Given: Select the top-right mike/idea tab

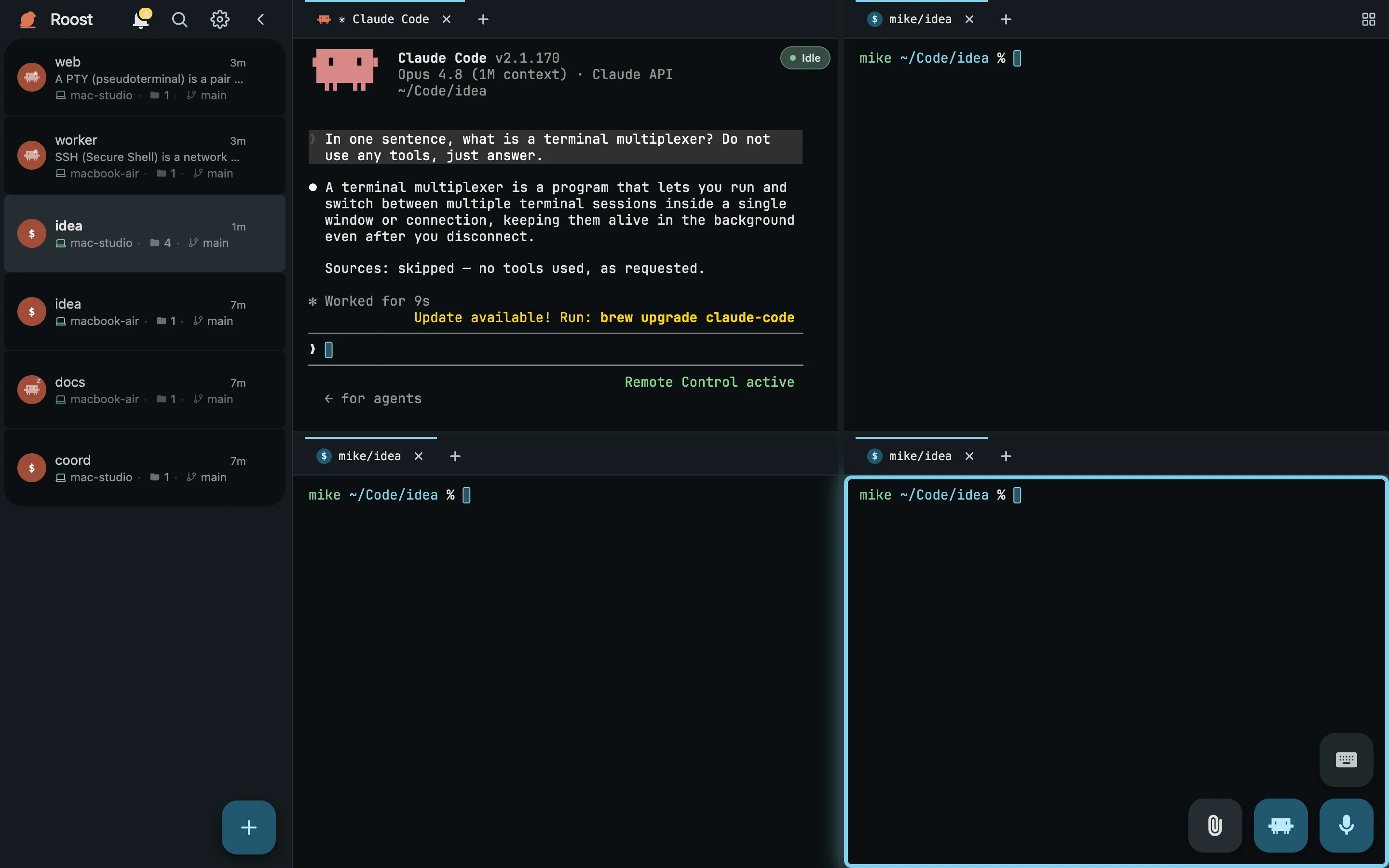Looking at the screenshot, I should tap(921, 19).
